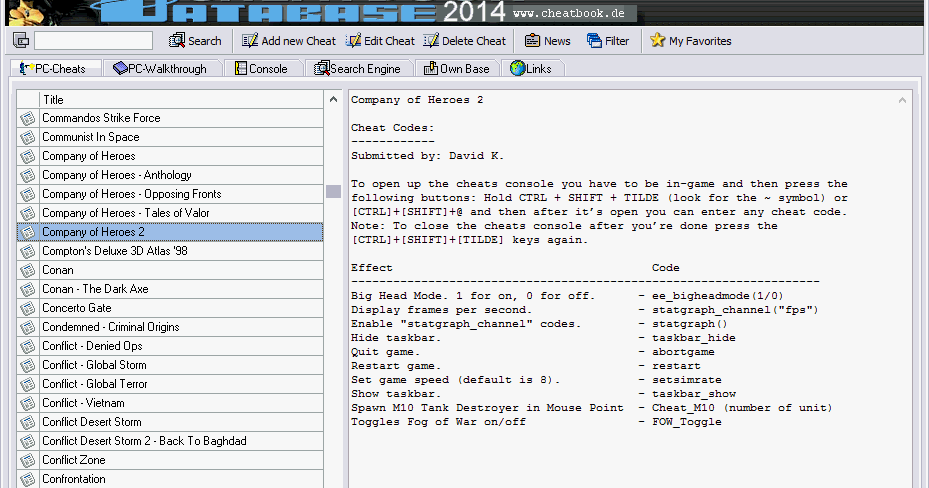The width and height of the screenshot is (929, 488).
Task: Select Company of Heroes 2 row
Action: click(170, 232)
